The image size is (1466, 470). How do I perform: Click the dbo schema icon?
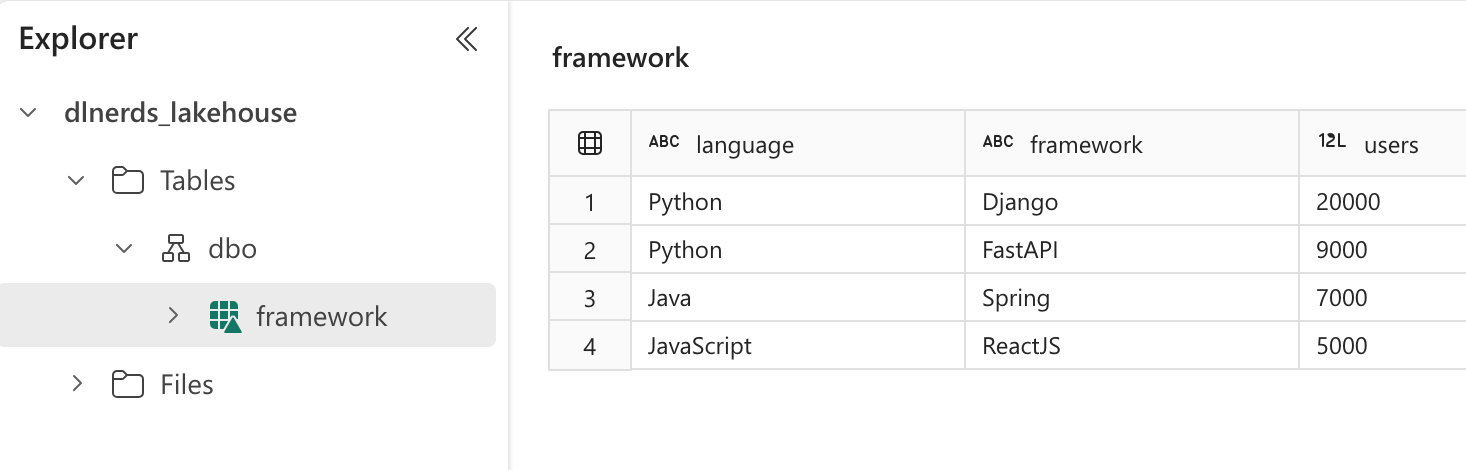point(175,248)
